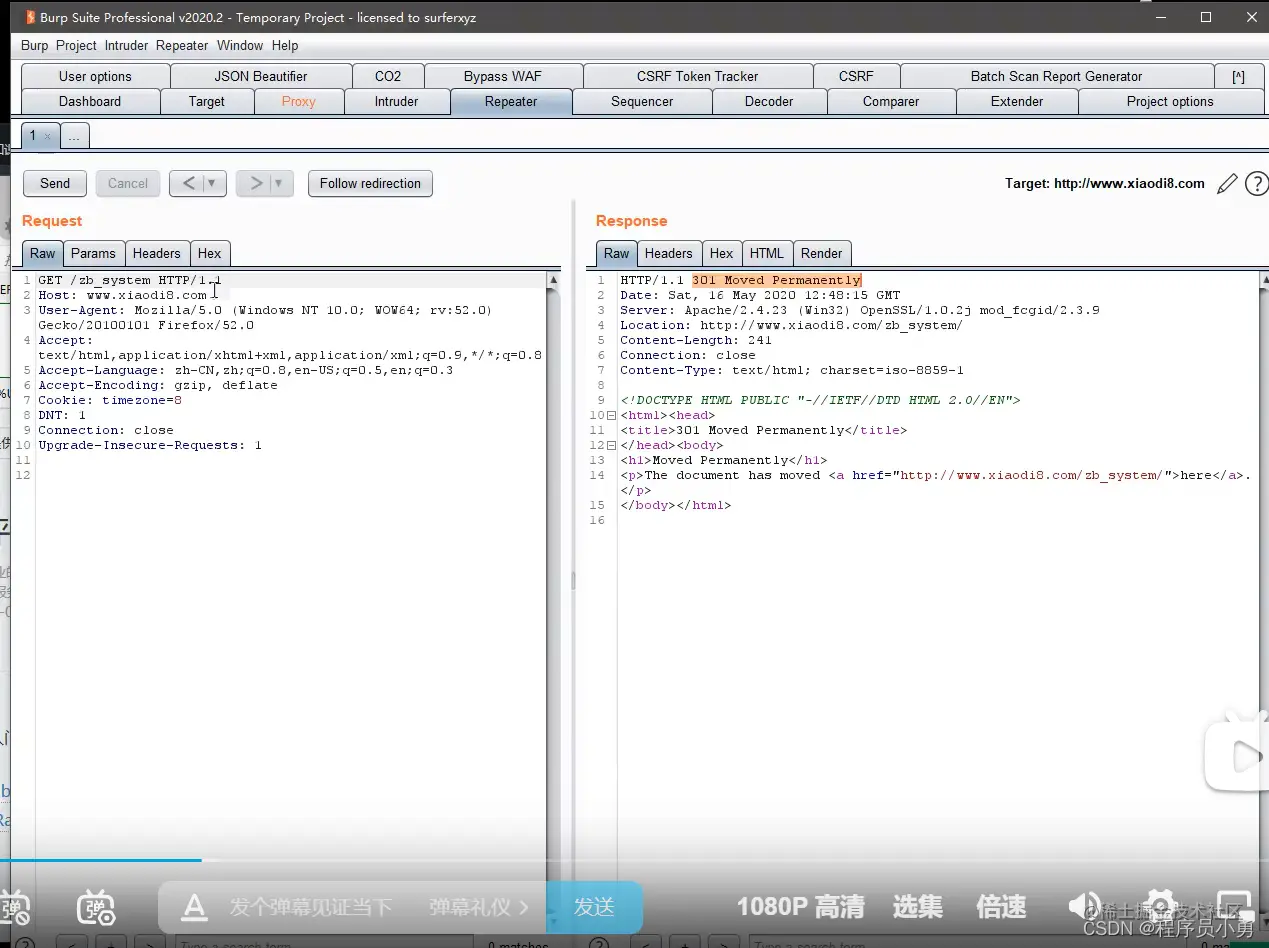The width and height of the screenshot is (1269, 948).
Task: Open the User options tab
Action: [x=95, y=76]
